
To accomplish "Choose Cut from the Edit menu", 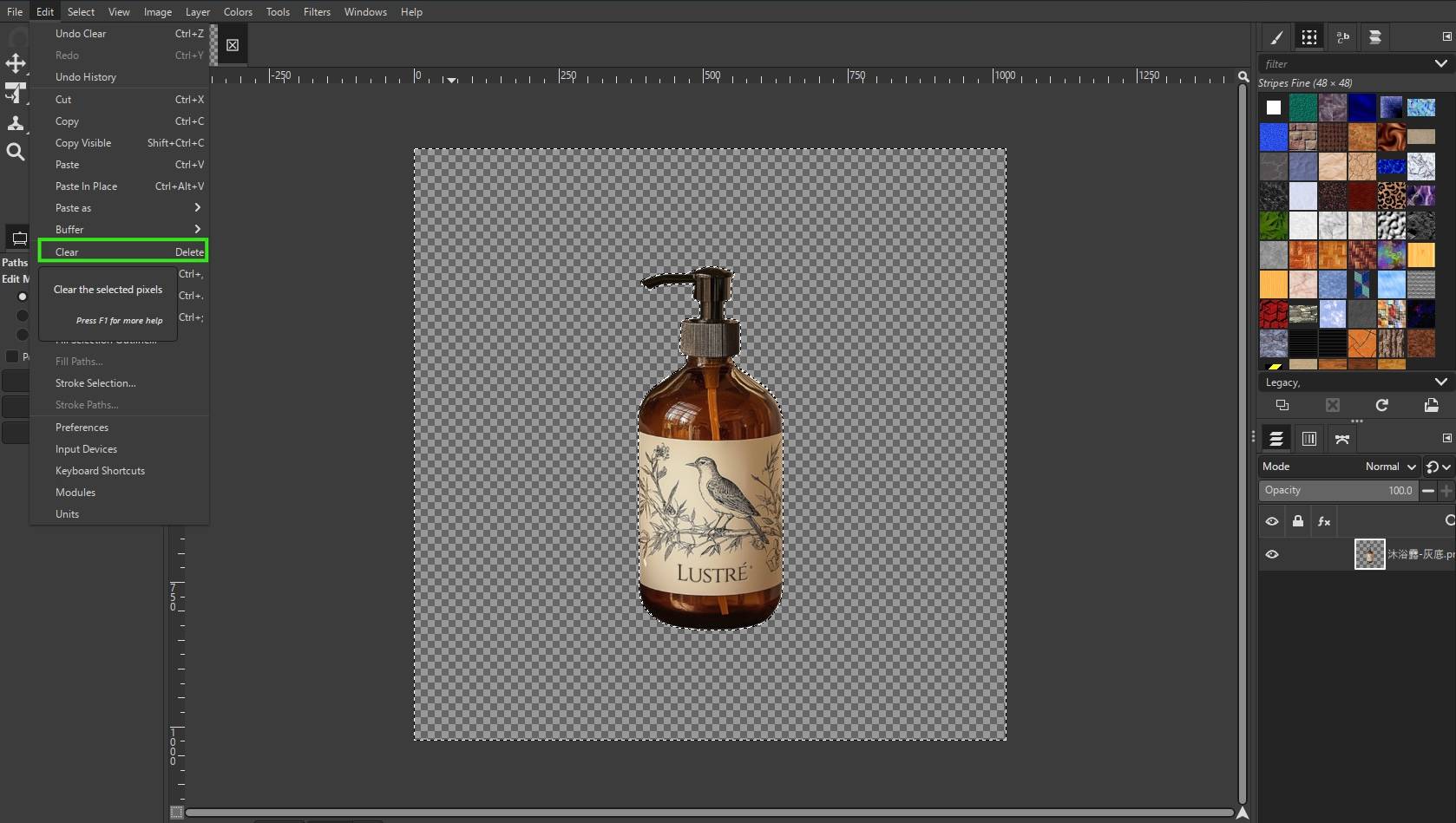I will point(120,100).
